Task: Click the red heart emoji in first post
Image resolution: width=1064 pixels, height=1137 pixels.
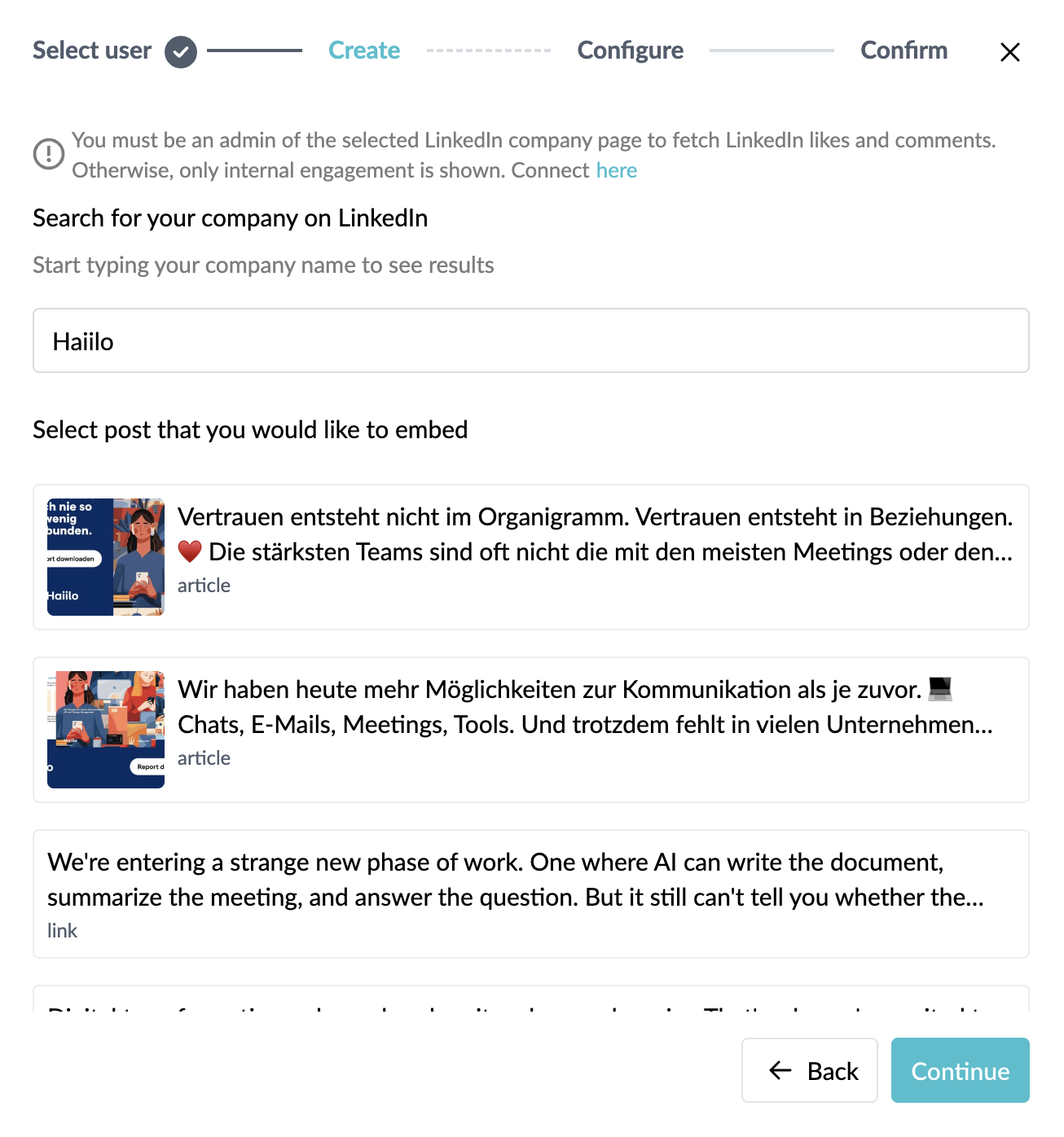Action: (x=190, y=552)
